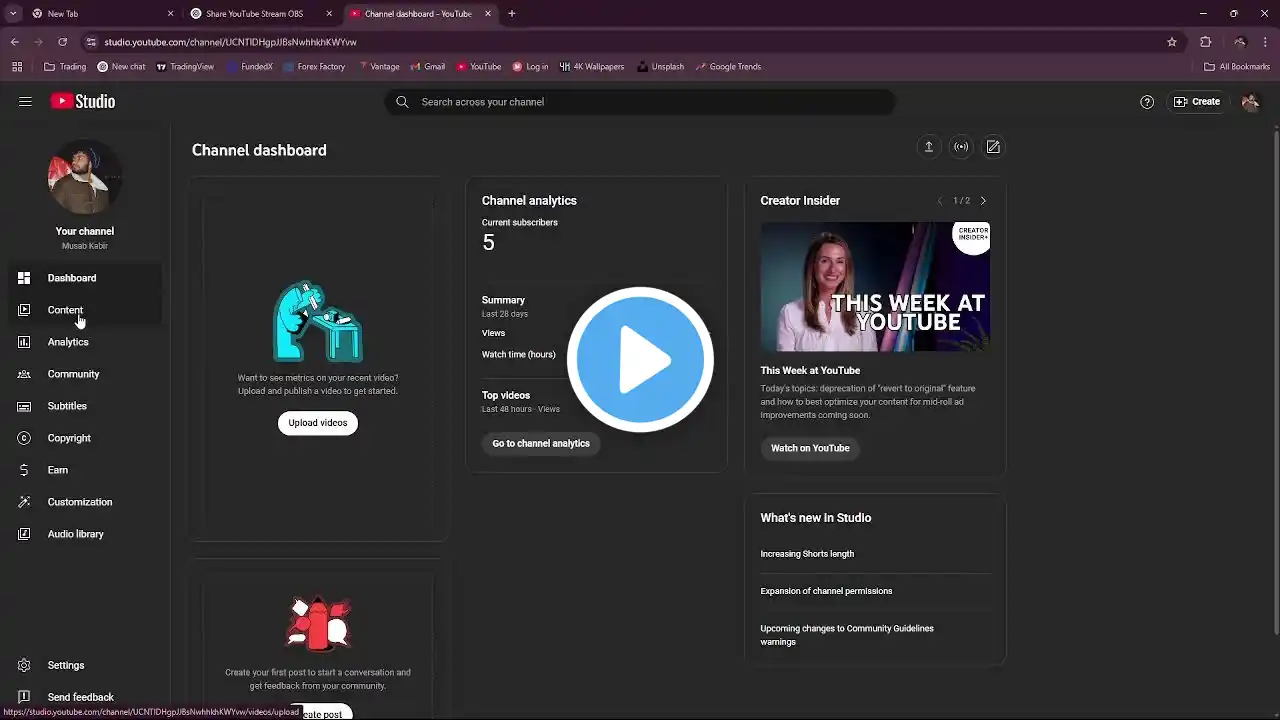Click the Watch on YouTube button

tap(810, 448)
